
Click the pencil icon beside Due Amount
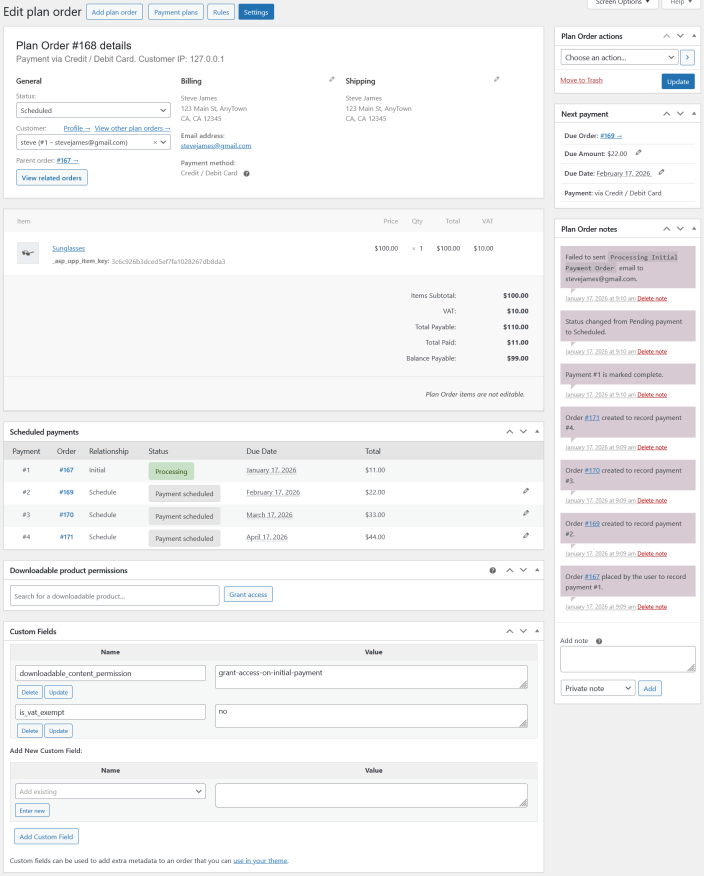point(639,153)
